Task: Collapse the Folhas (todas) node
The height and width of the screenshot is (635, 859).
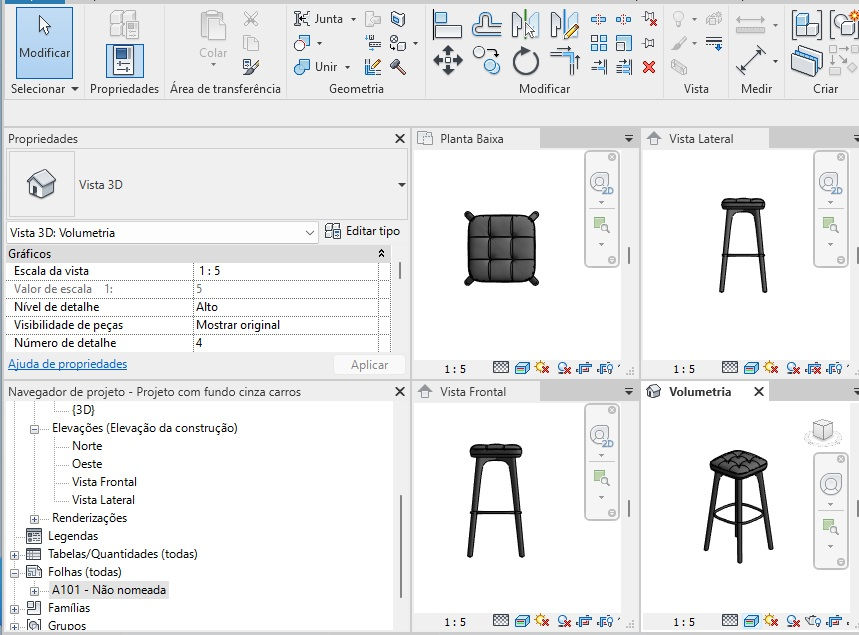Action: coord(14,573)
